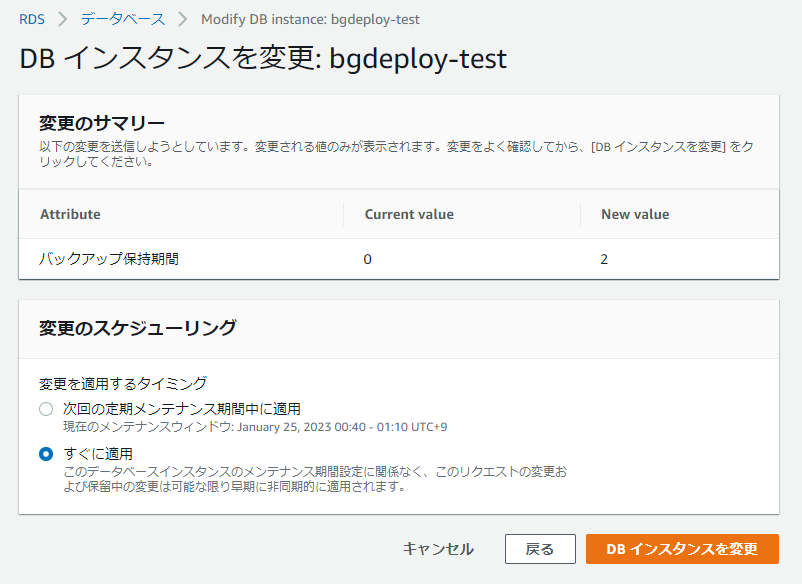802x584 pixels.
Task: Click the New value column header
Action: click(x=635, y=214)
